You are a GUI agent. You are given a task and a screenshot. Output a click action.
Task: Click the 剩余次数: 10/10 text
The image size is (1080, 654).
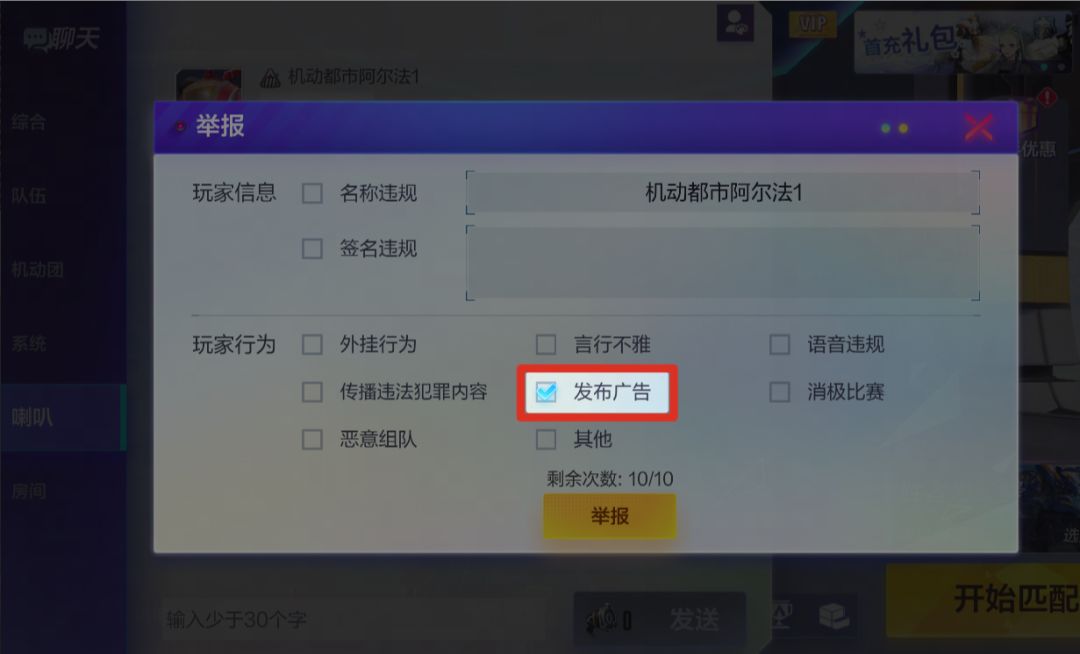tap(610, 478)
